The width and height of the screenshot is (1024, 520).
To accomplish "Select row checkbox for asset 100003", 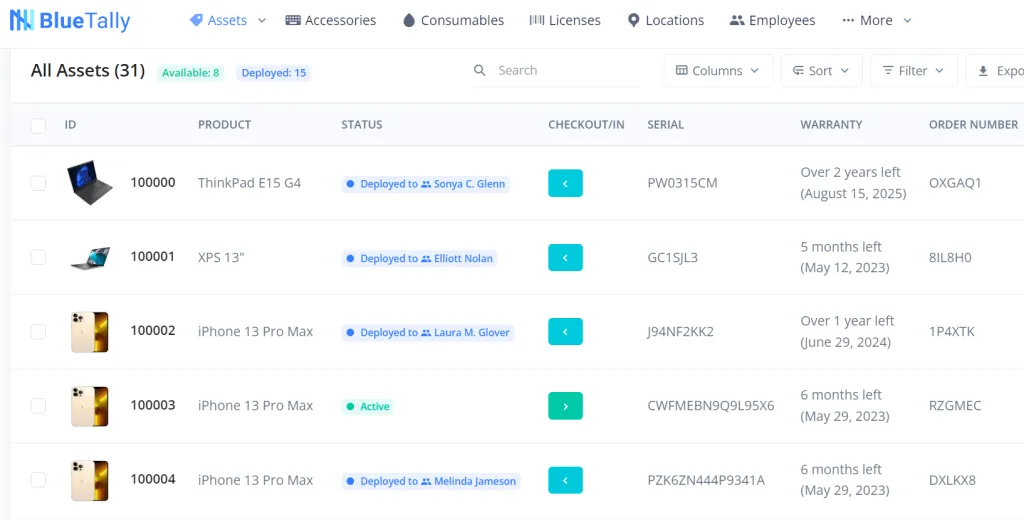I will (39, 406).
